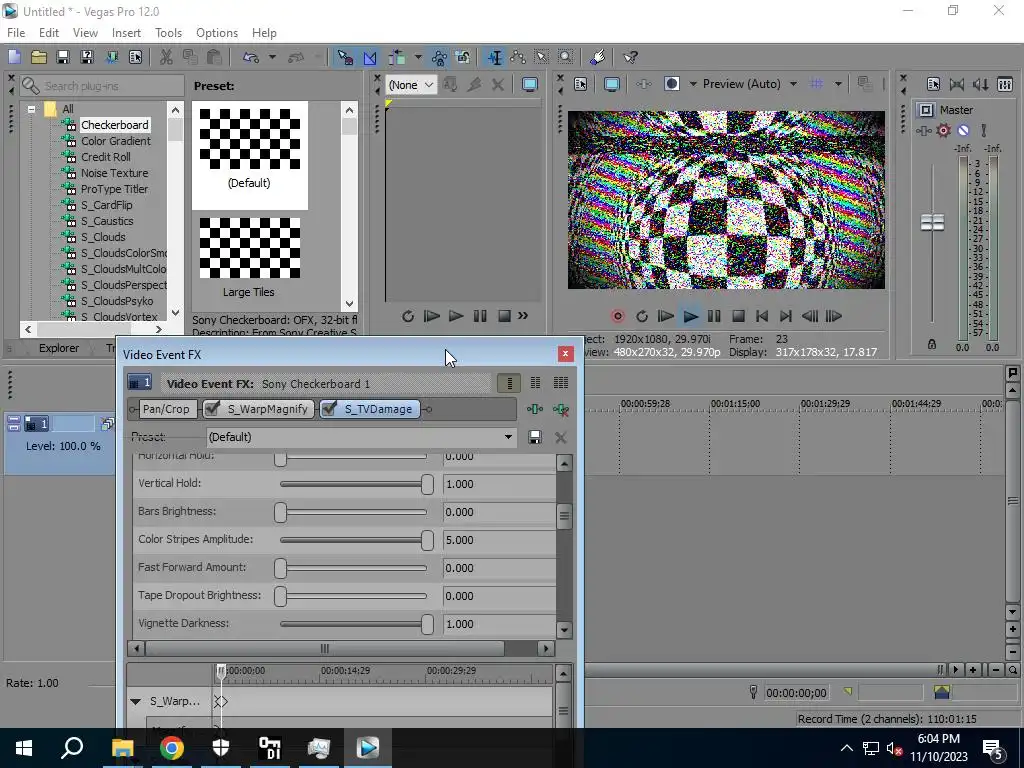Select Noise Texture generator in the list
This screenshot has height=768, width=1024.
(114, 173)
